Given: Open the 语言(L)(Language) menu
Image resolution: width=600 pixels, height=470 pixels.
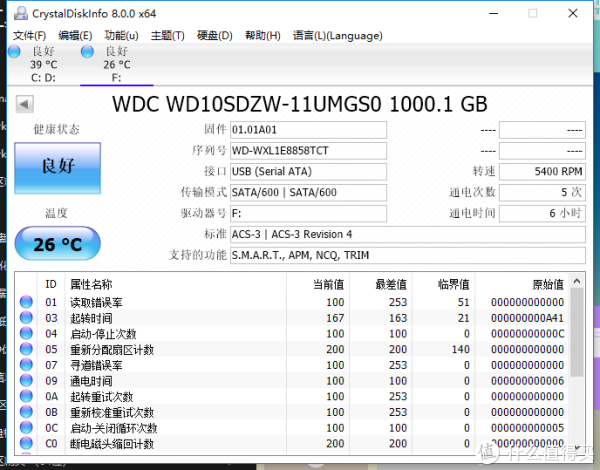Looking at the screenshot, I should click(338, 36).
